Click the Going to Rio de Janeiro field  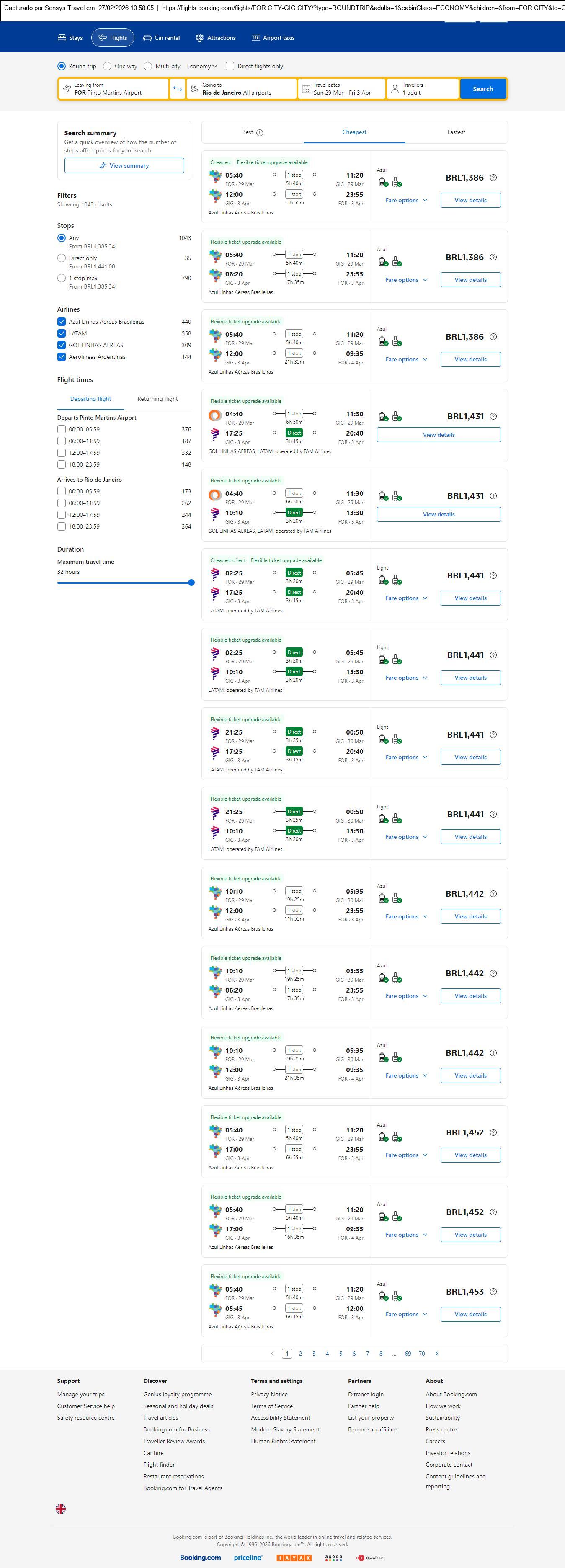click(x=242, y=89)
